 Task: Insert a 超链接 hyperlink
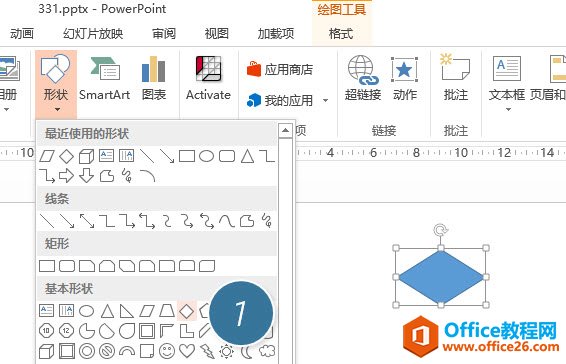(x=363, y=78)
